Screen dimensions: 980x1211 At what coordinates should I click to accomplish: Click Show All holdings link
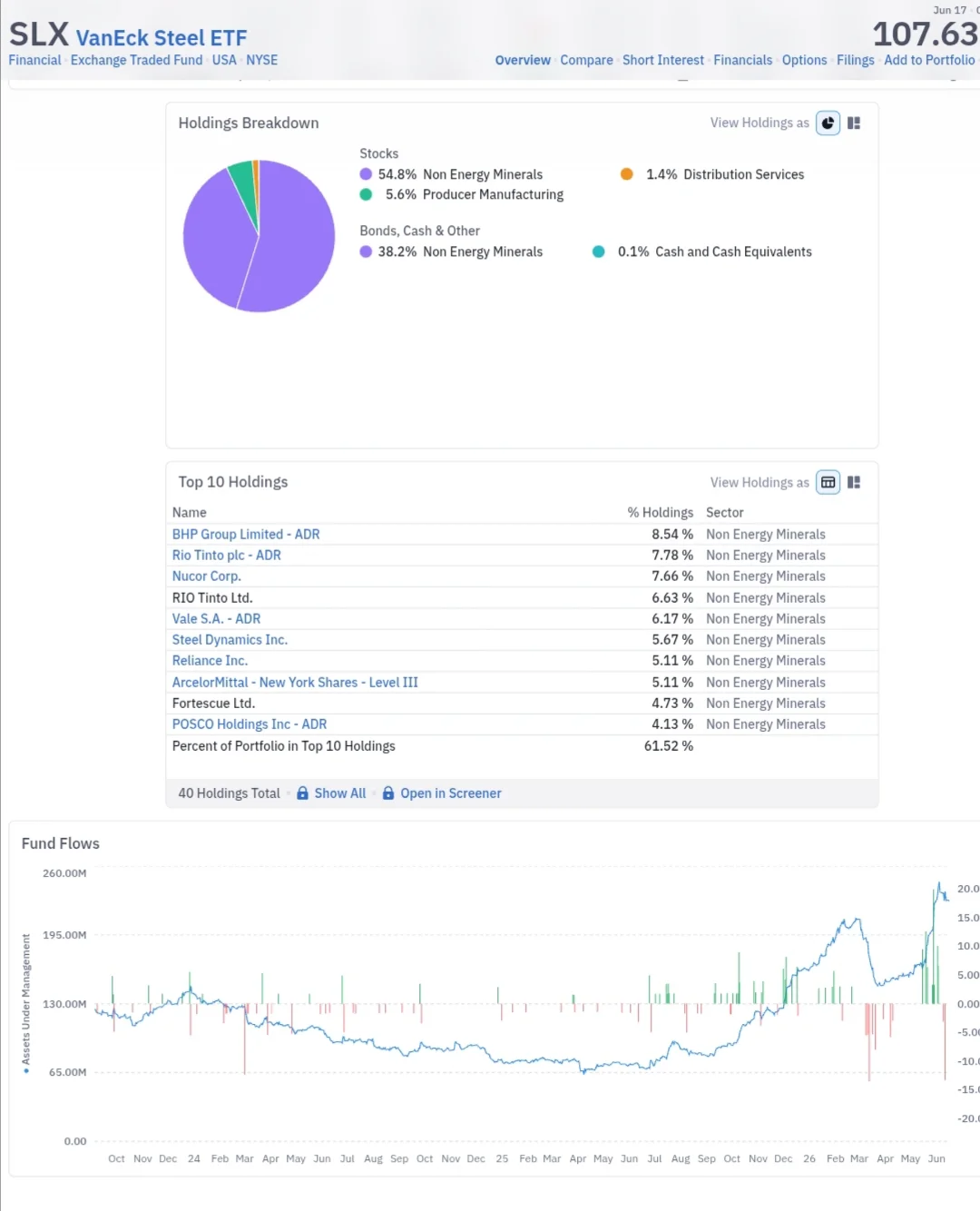[340, 793]
